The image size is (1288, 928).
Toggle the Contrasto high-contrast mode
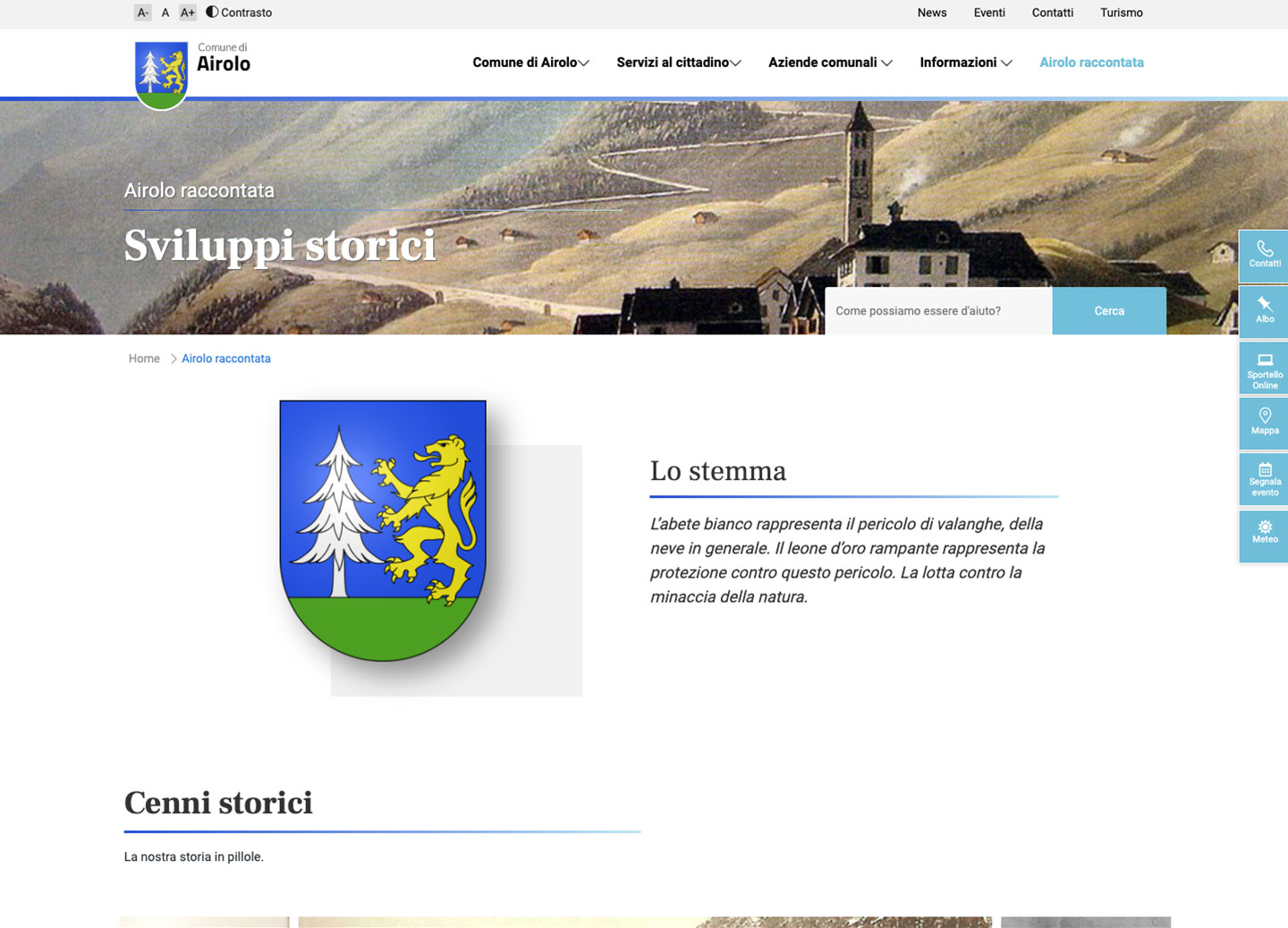239,13
